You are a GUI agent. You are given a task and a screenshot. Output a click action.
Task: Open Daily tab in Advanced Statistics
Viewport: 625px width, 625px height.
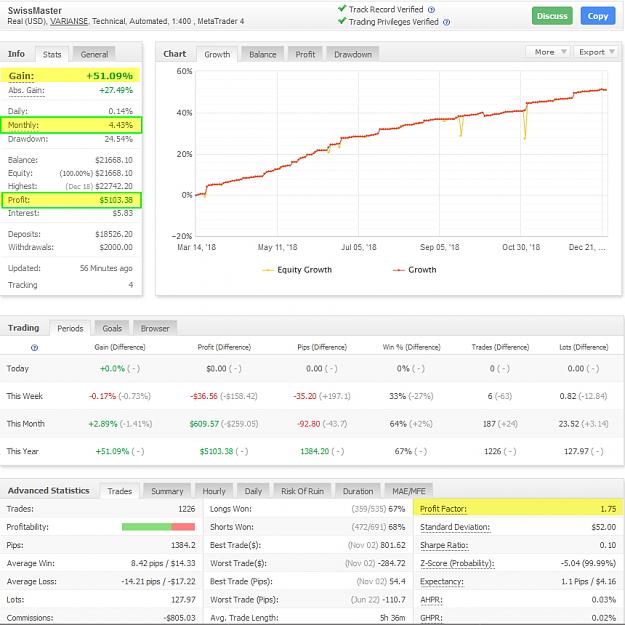[x=253, y=491]
